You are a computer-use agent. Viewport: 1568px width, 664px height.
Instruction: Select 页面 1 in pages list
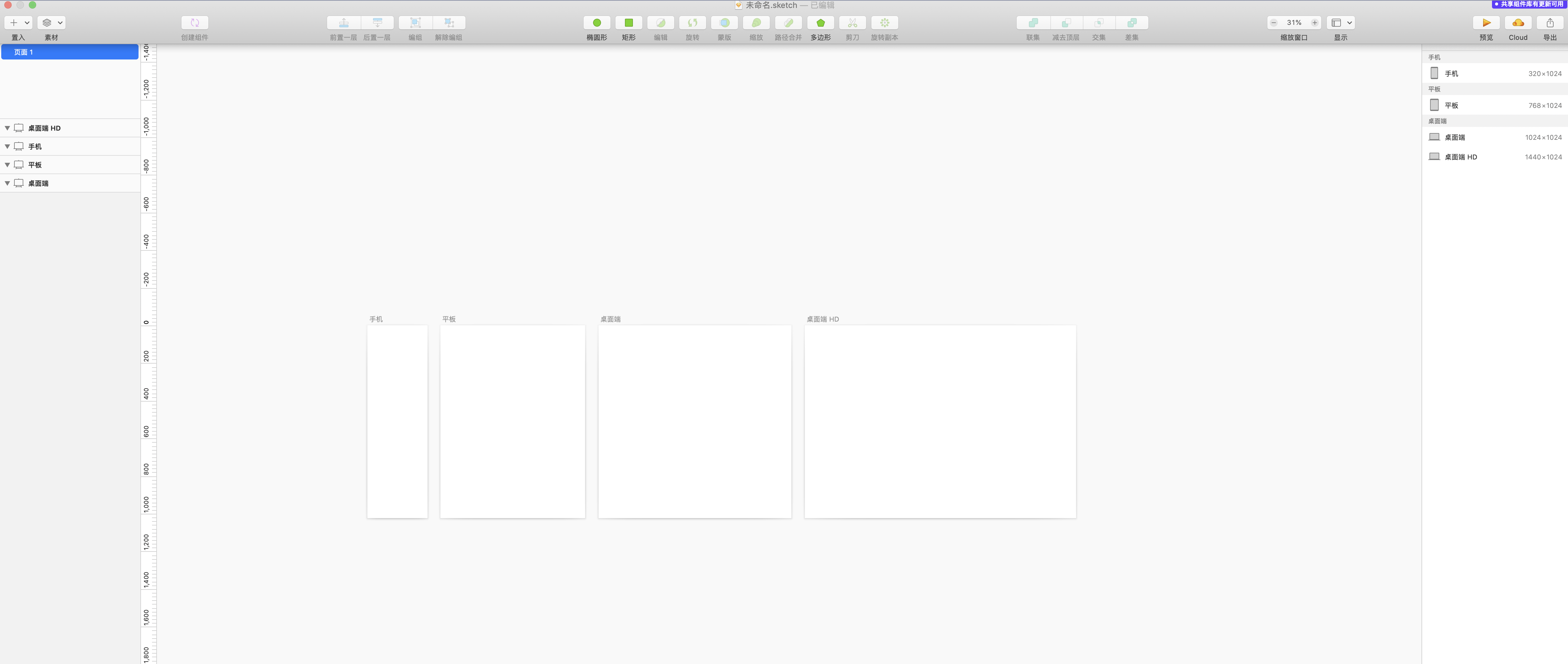click(x=69, y=52)
